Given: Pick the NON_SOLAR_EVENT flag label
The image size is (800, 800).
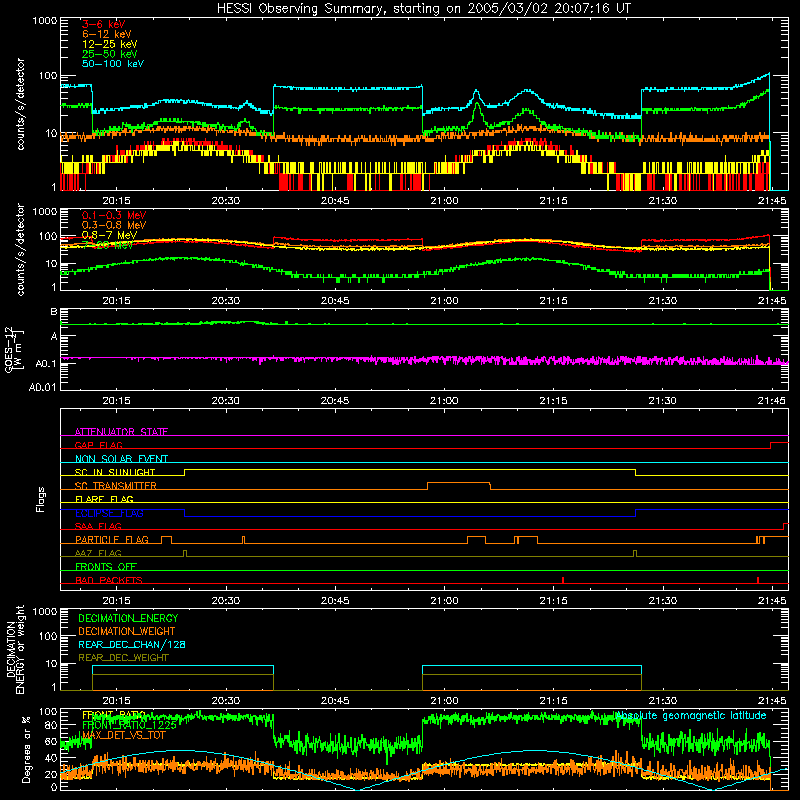Looking at the screenshot, I should tap(121, 459).
